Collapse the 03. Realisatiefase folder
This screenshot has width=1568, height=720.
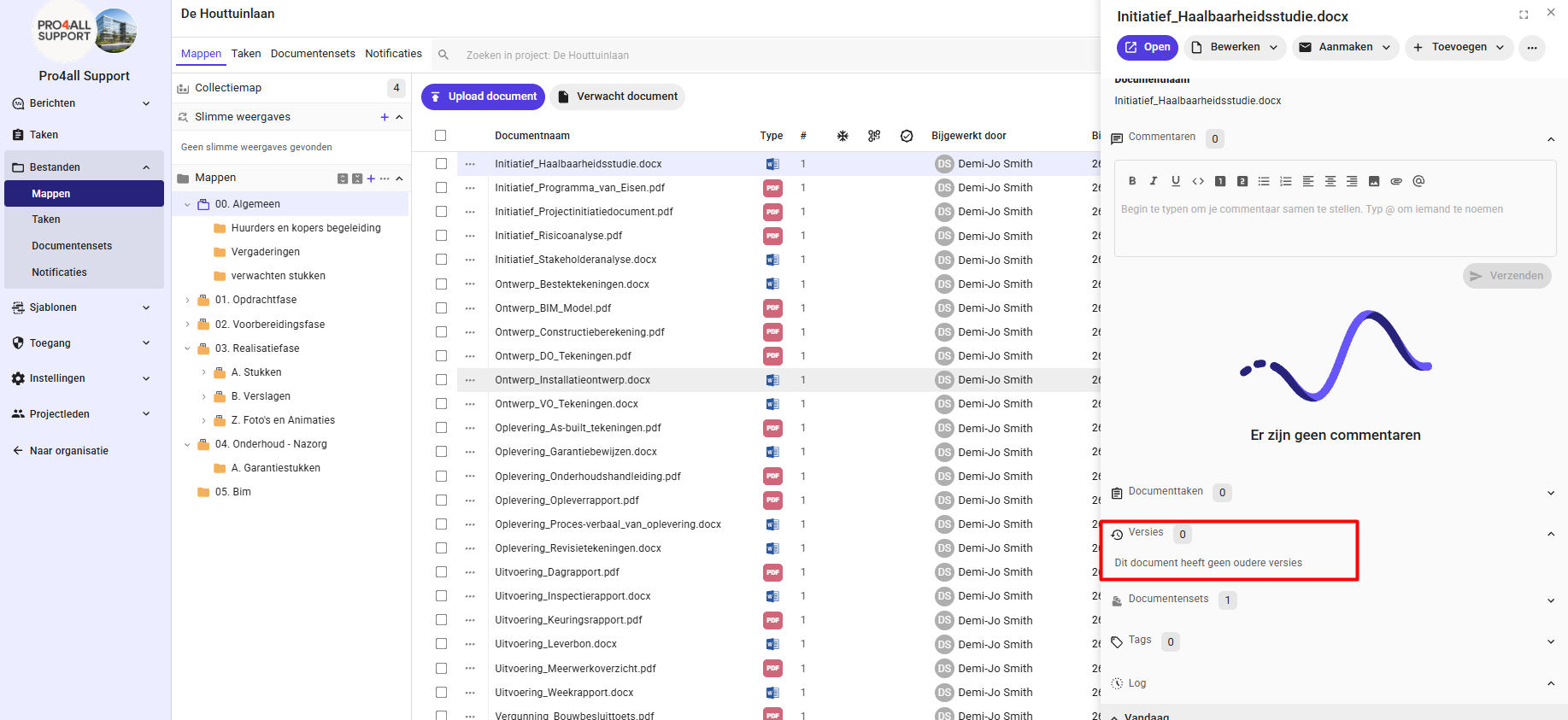pyautogui.click(x=188, y=348)
